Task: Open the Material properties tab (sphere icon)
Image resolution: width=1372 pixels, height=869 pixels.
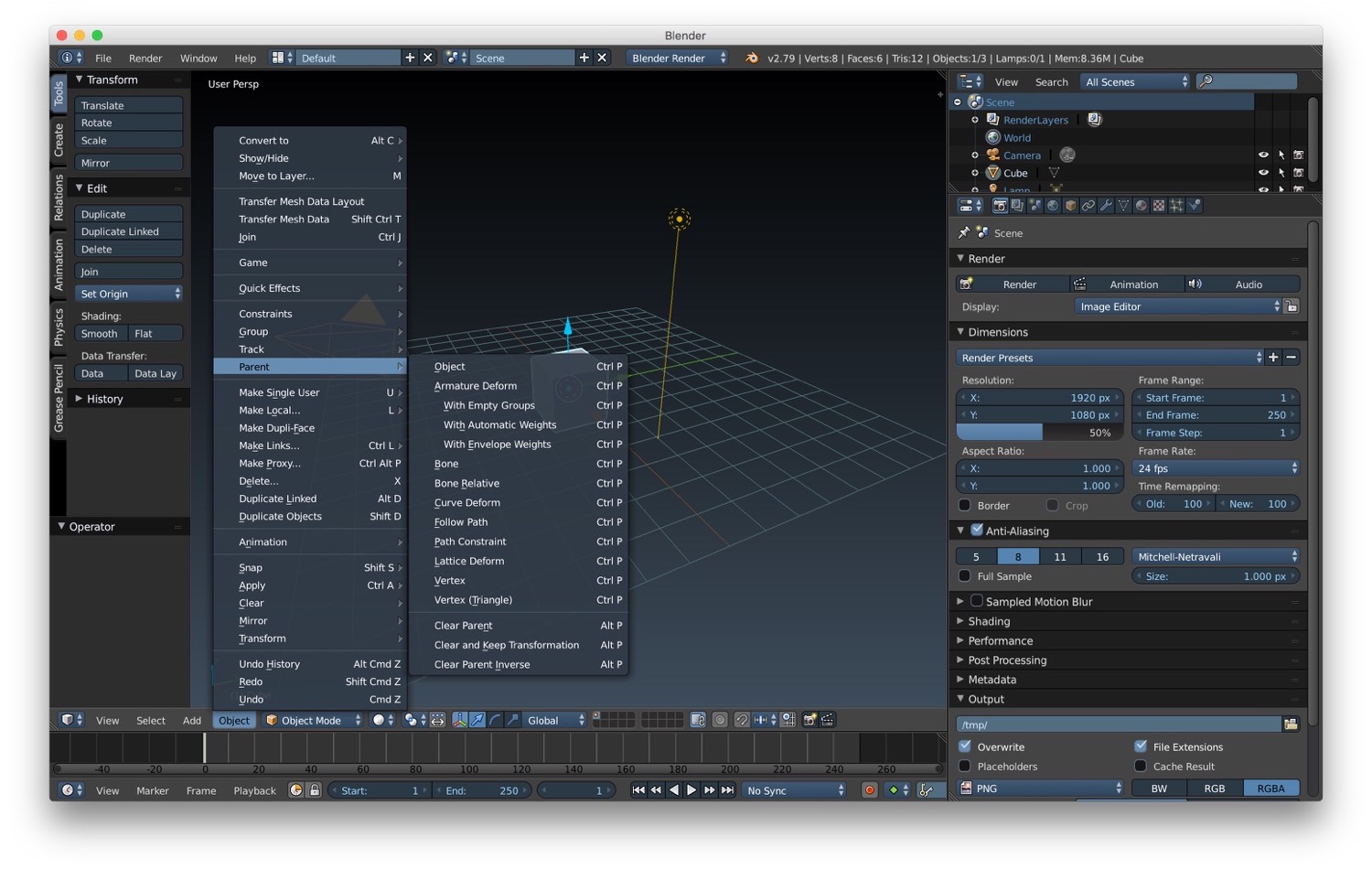Action: 1141,206
